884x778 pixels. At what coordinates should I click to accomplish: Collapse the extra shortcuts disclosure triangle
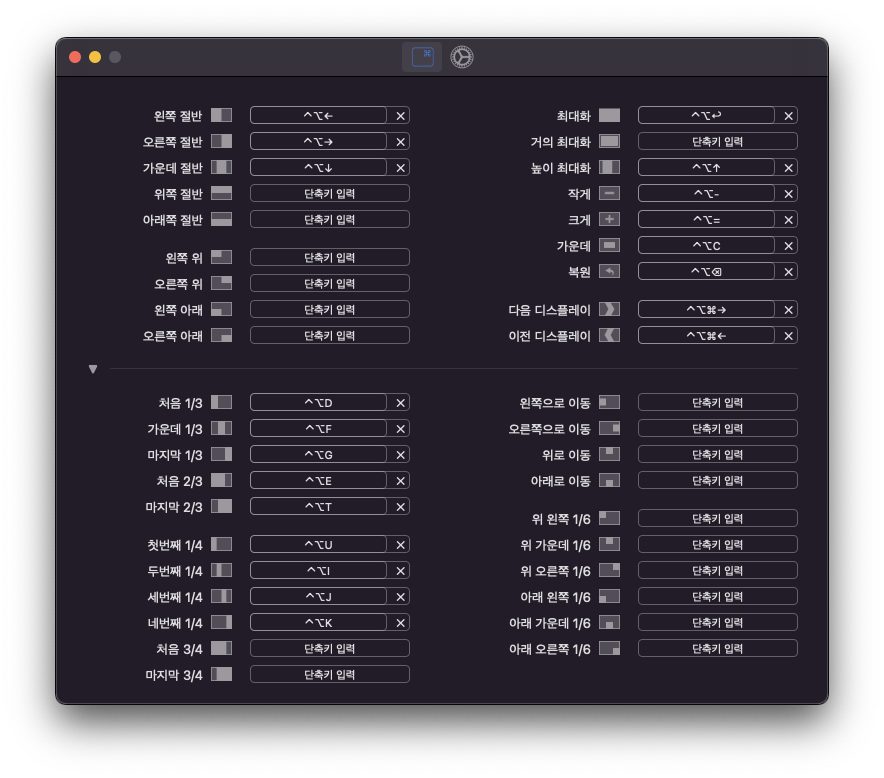(93, 369)
